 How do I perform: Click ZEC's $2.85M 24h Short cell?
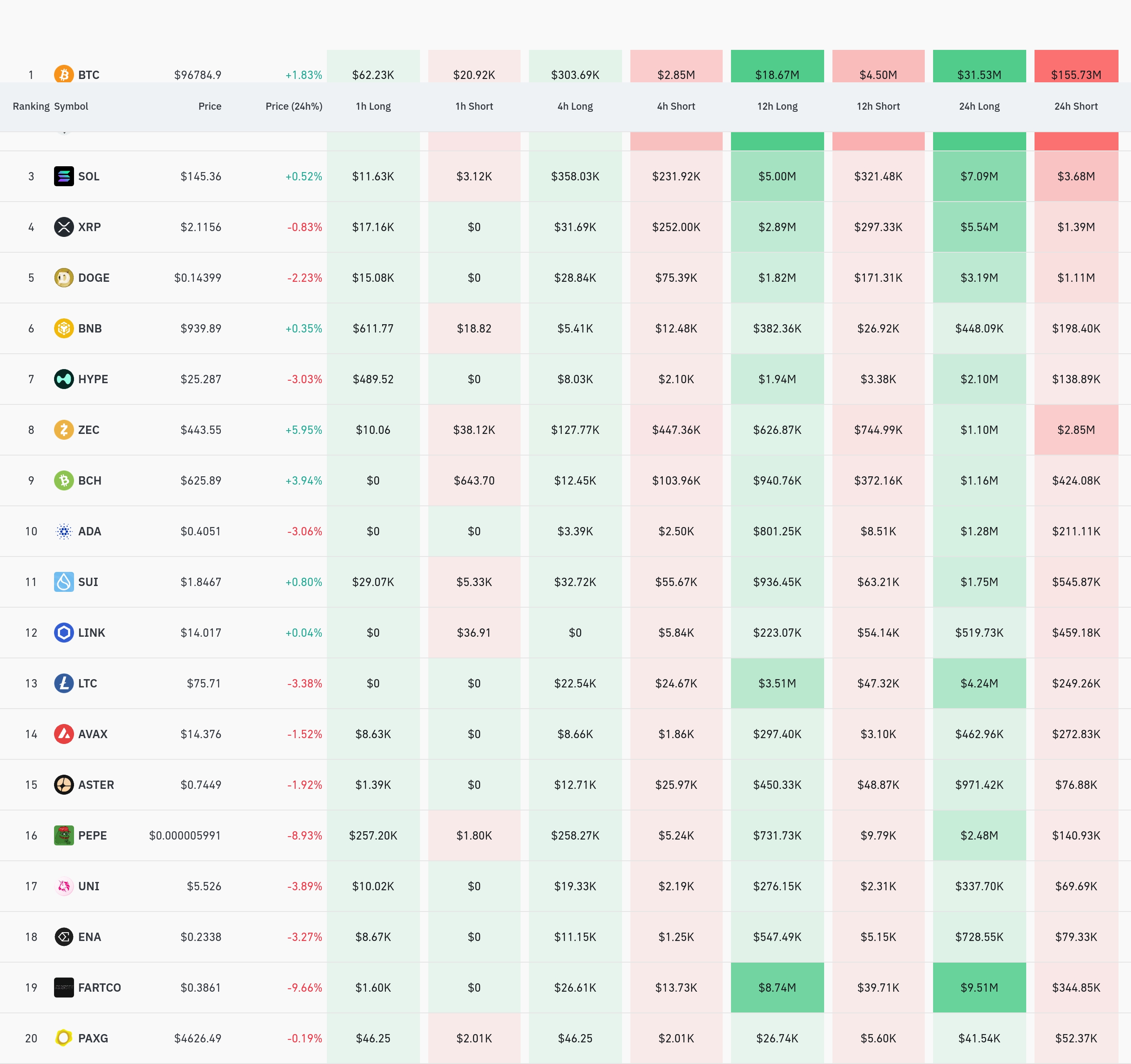[1075, 430]
